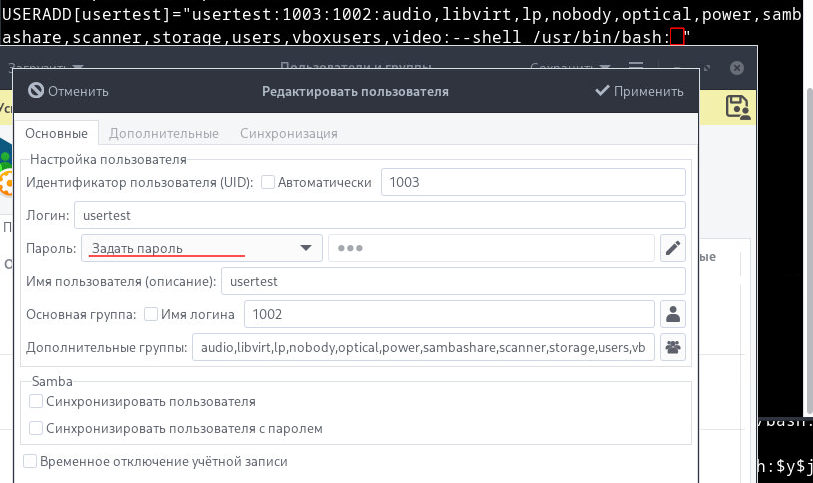Click the hamburger menu icon in background window
The image size is (813, 483).
coord(636,68)
